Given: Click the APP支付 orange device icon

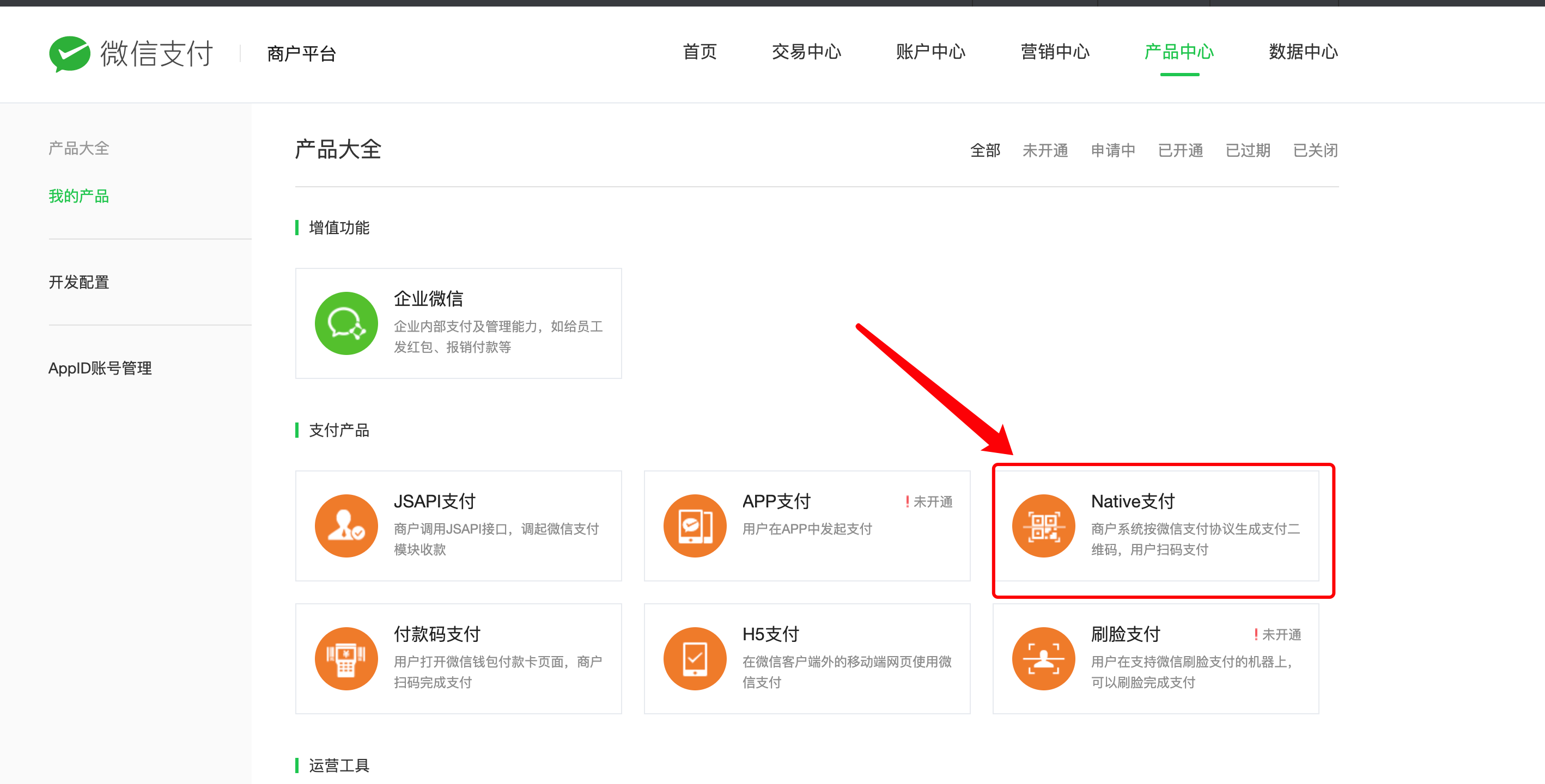Looking at the screenshot, I should tap(695, 526).
